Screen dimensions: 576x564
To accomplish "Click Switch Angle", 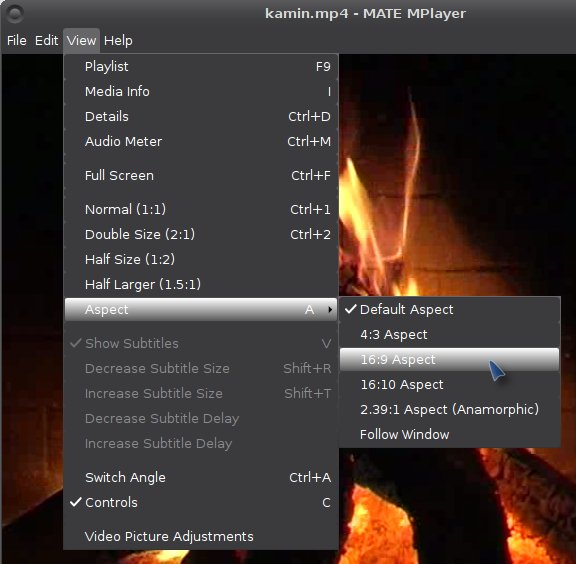I will (x=201, y=478).
